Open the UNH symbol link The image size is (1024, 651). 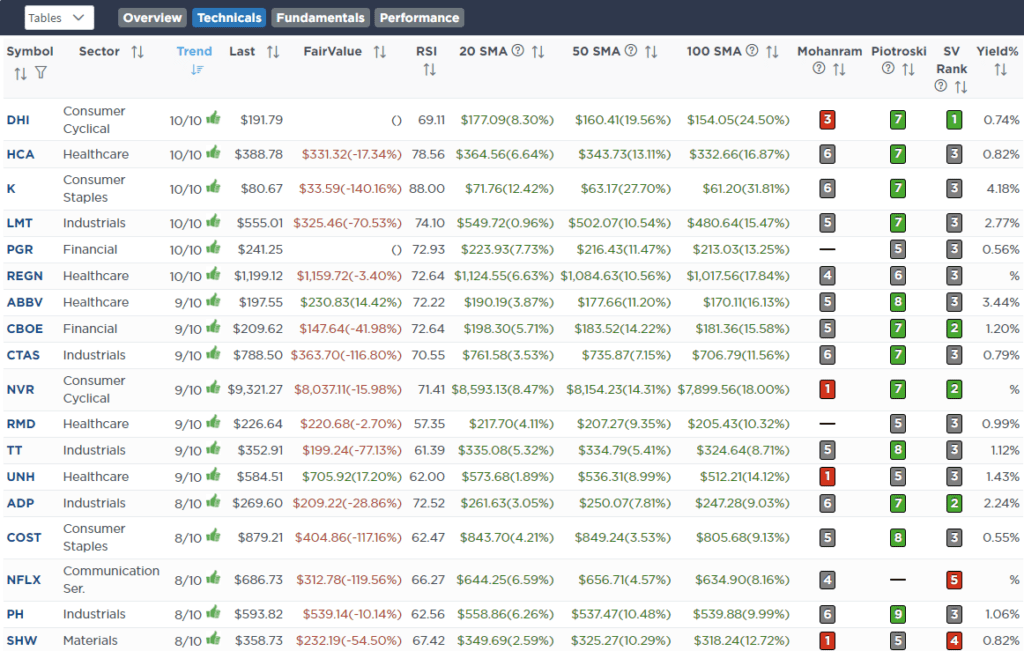(21, 477)
